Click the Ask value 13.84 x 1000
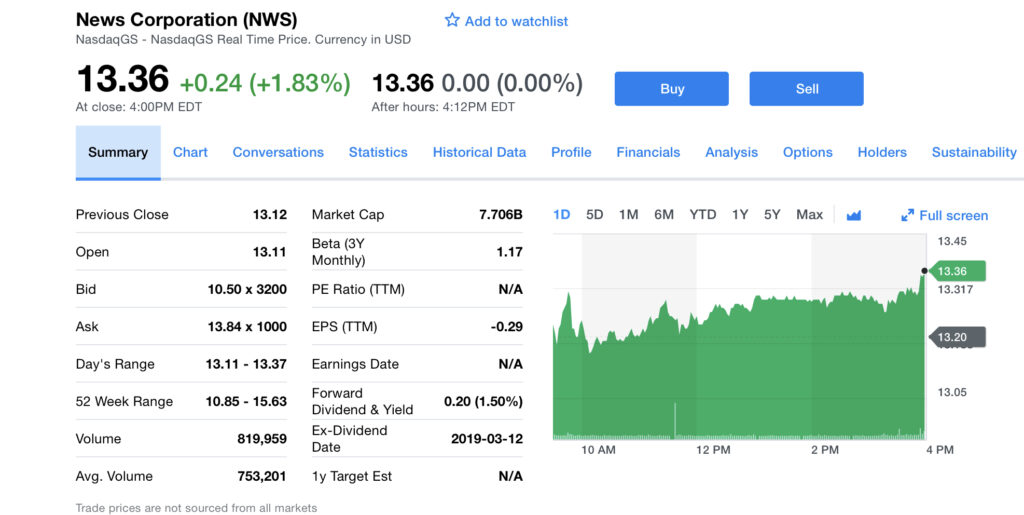This screenshot has width=1024, height=515. (x=247, y=326)
